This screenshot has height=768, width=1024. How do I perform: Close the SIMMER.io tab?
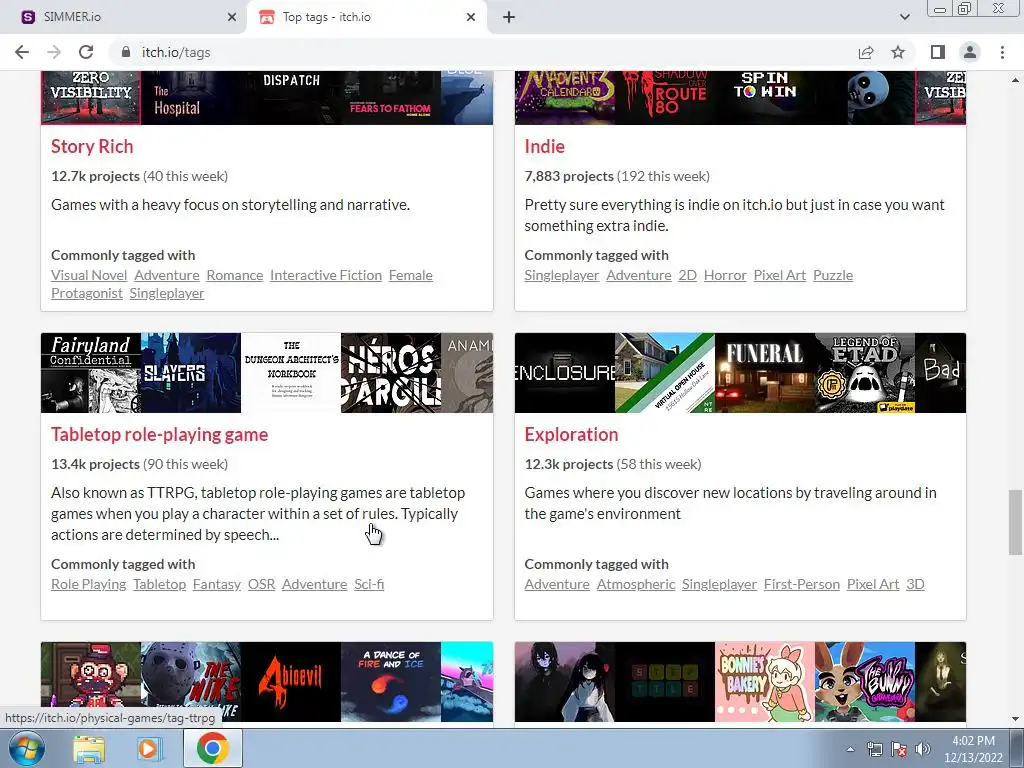pyautogui.click(x=232, y=17)
